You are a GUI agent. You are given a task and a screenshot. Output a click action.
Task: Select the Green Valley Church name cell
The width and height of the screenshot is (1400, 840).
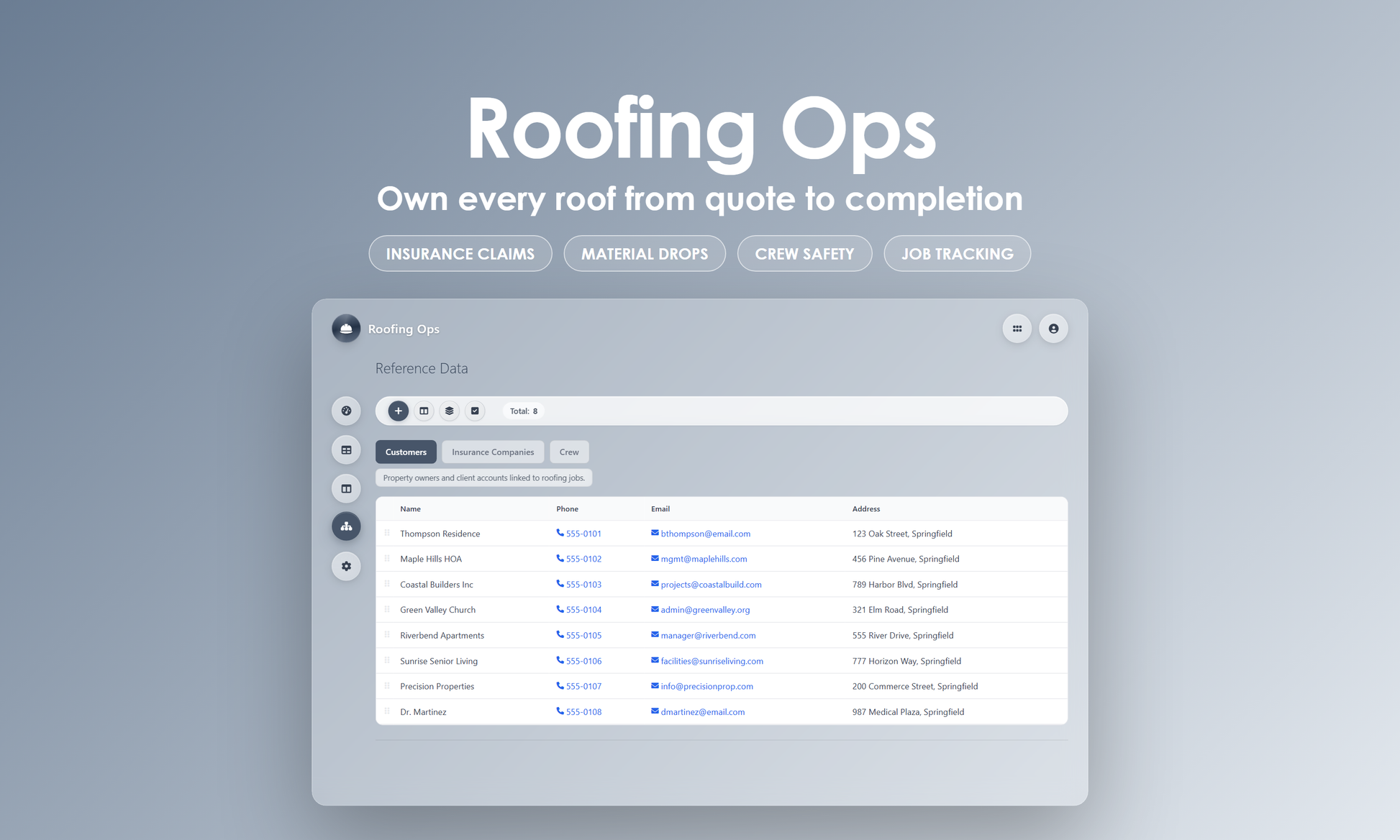tap(437, 610)
